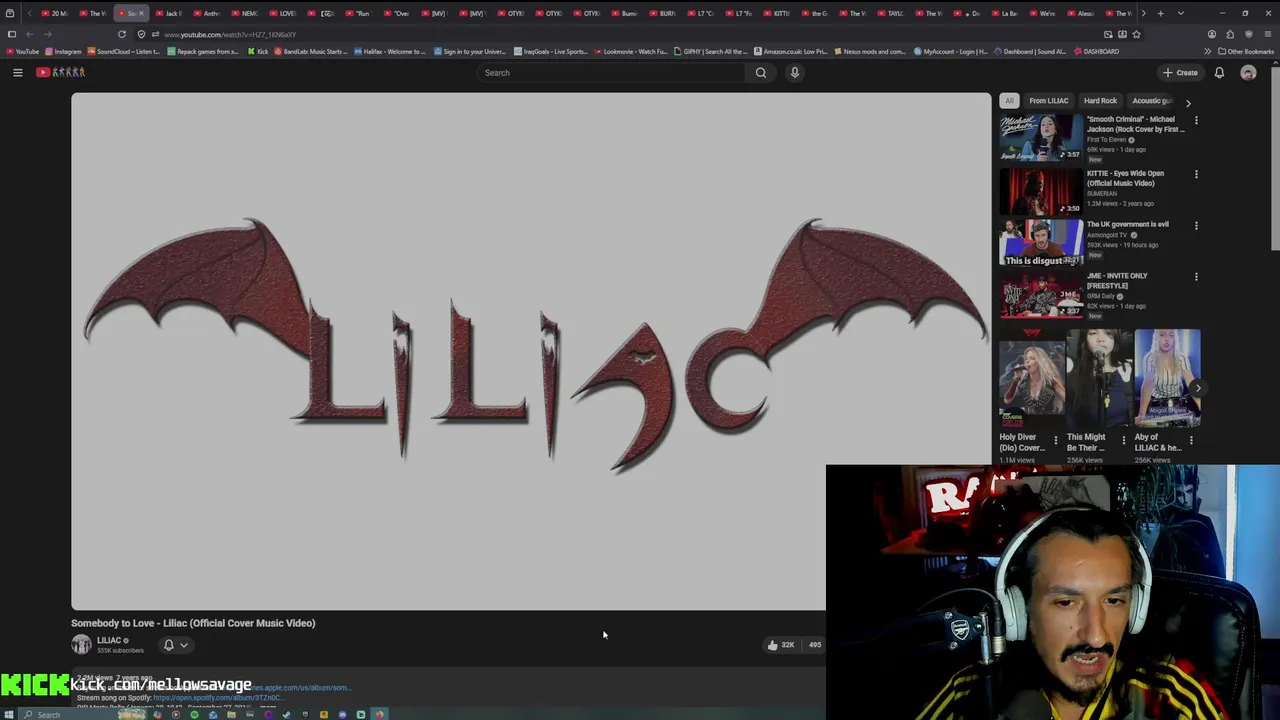Show more bookmarks with the overflow chevron
The width and height of the screenshot is (1280, 720).
(1207, 51)
